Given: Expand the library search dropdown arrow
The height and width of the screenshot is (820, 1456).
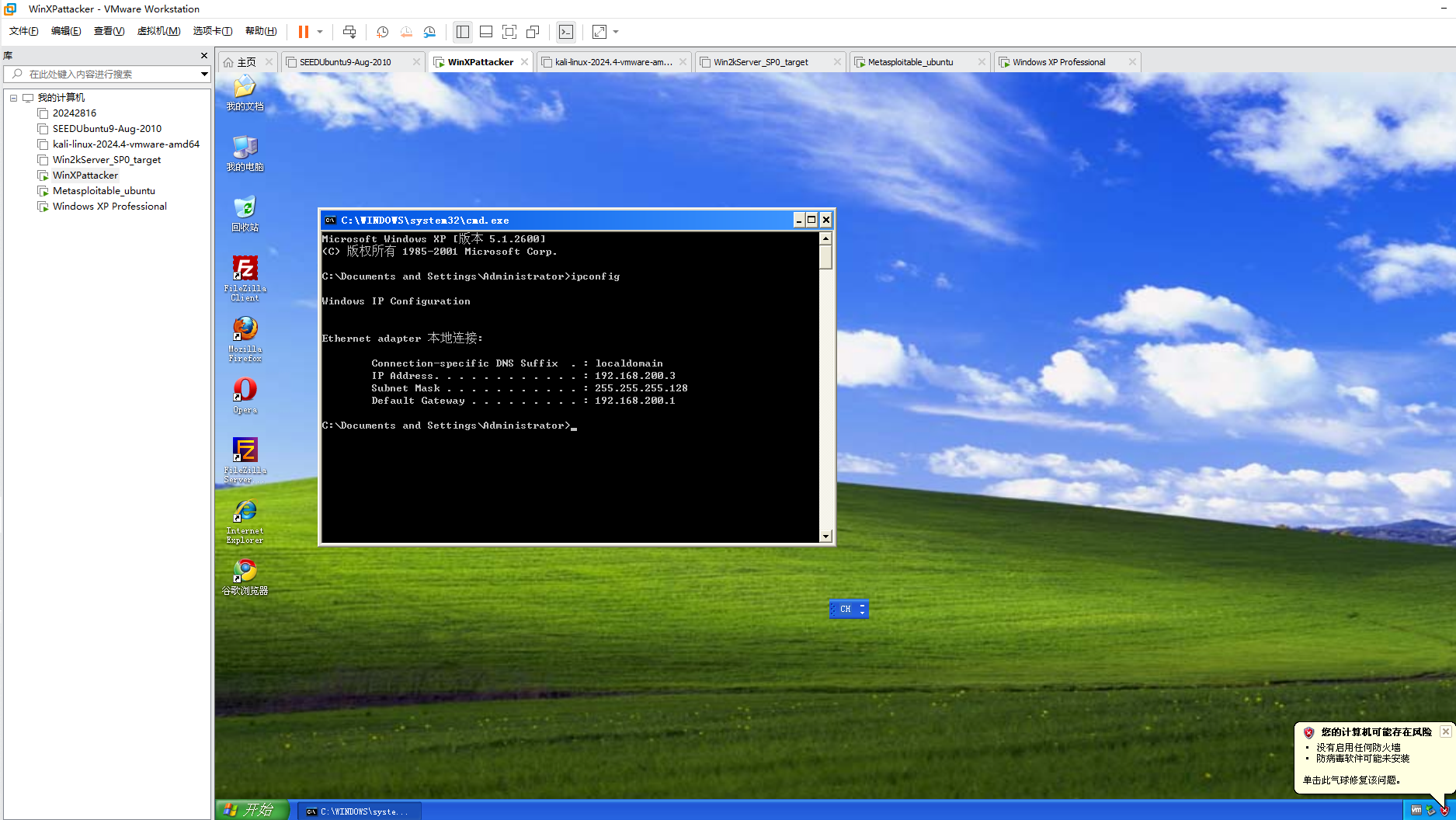Looking at the screenshot, I should tap(204, 74).
